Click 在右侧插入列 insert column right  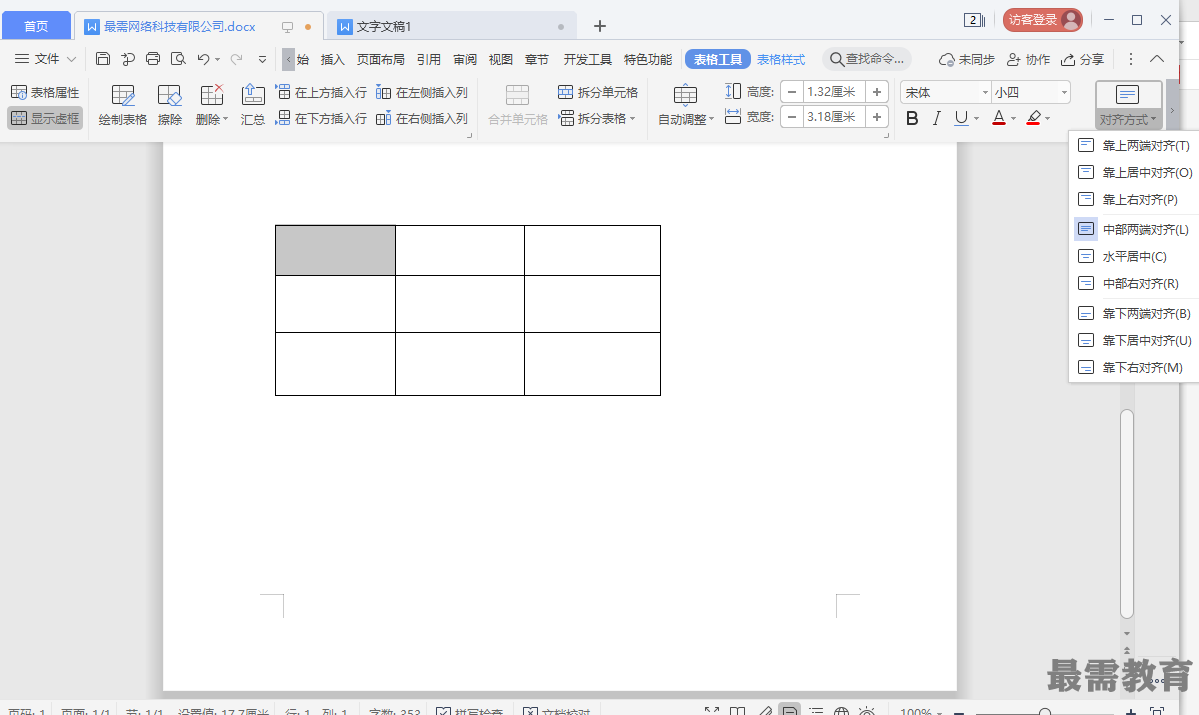click(x=421, y=119)
